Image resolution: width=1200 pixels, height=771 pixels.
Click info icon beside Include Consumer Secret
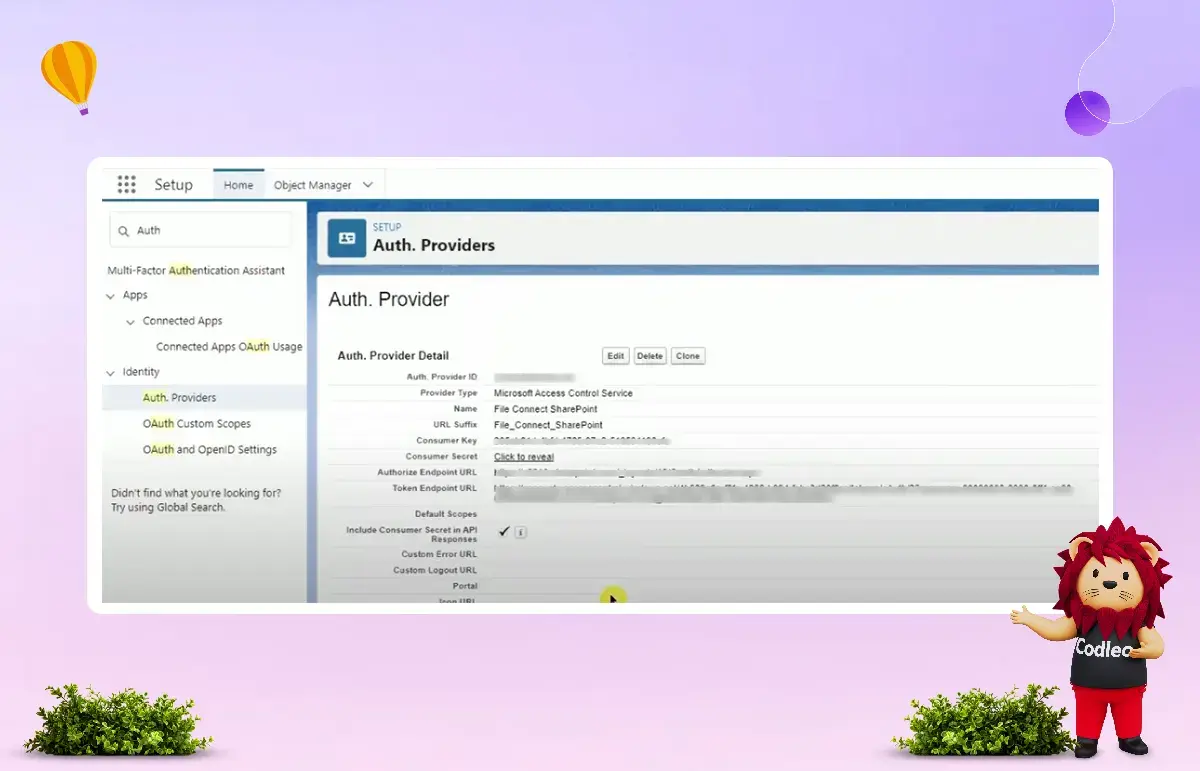[521, 533]
